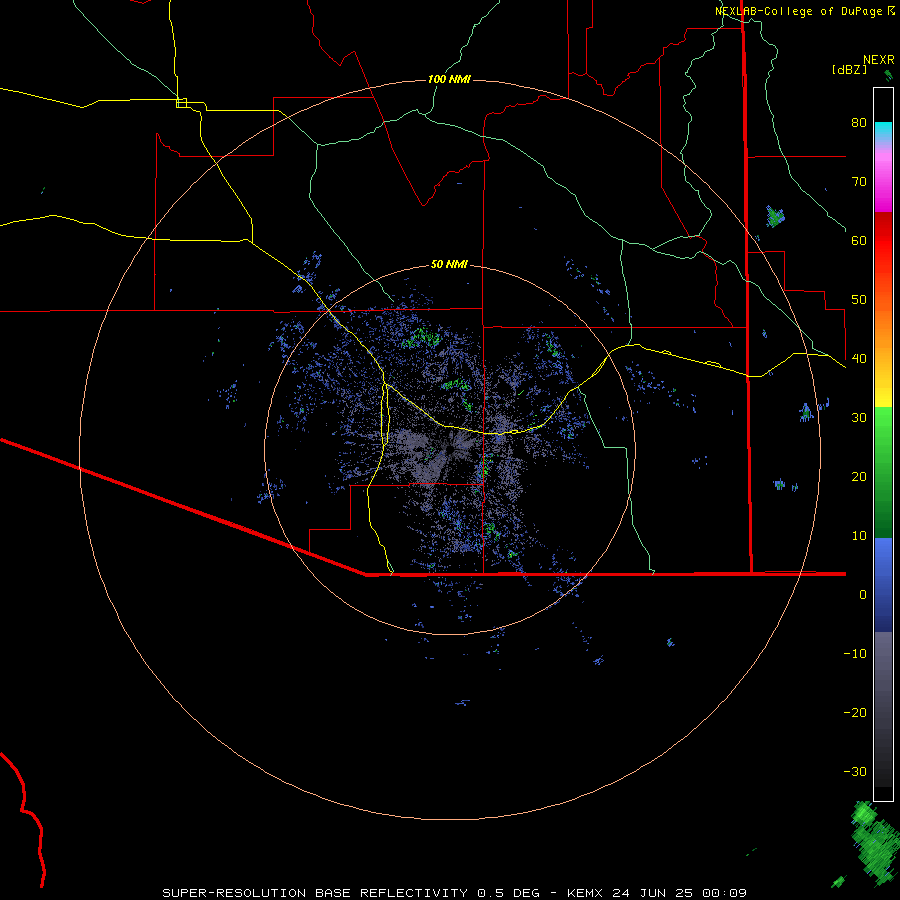900x900 pixels.
Task: Click the 0 value on the dBZ scale
Action: coord(863,595)
